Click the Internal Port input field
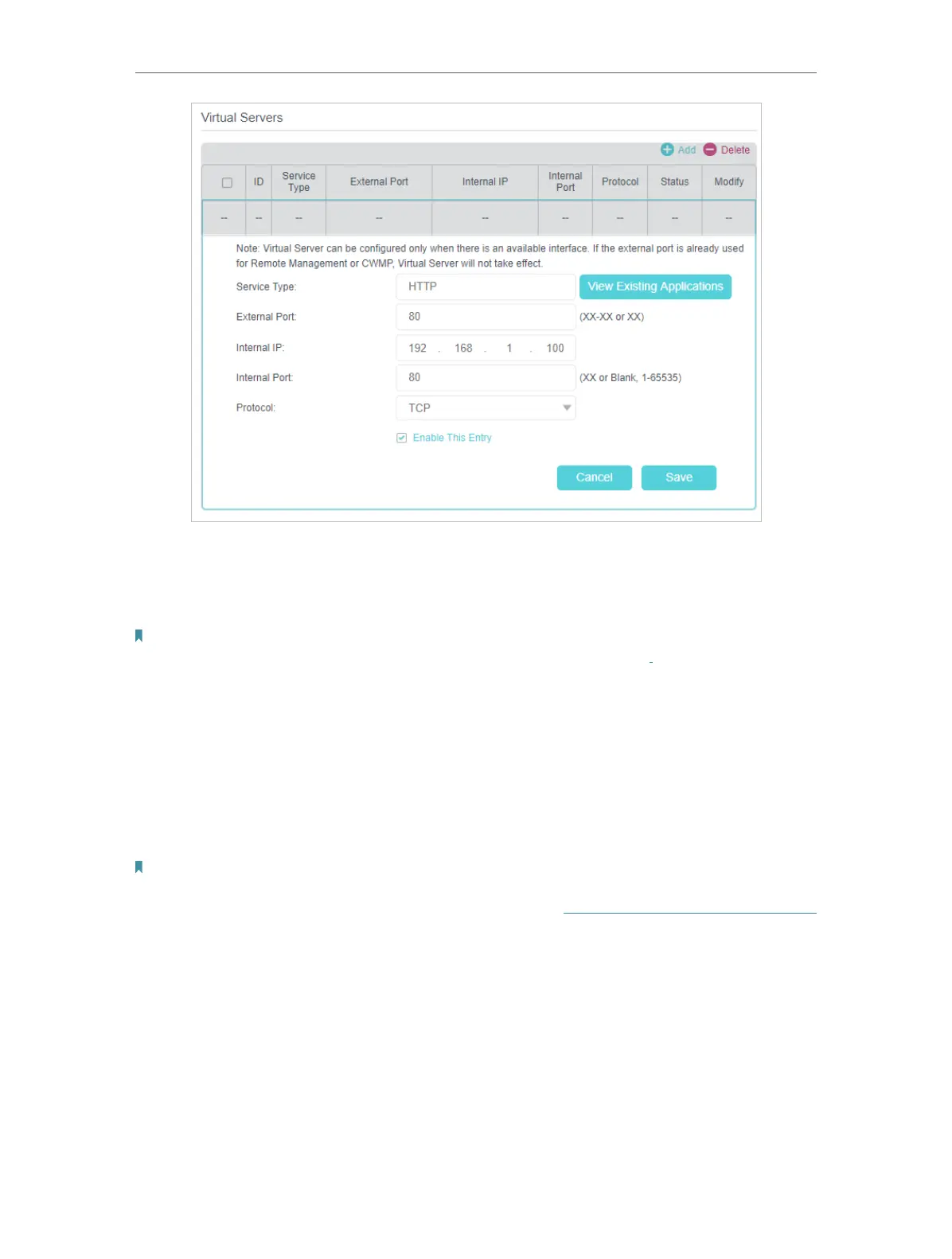The width and height of the screenshot is (952, 1259). coord(486,377)
